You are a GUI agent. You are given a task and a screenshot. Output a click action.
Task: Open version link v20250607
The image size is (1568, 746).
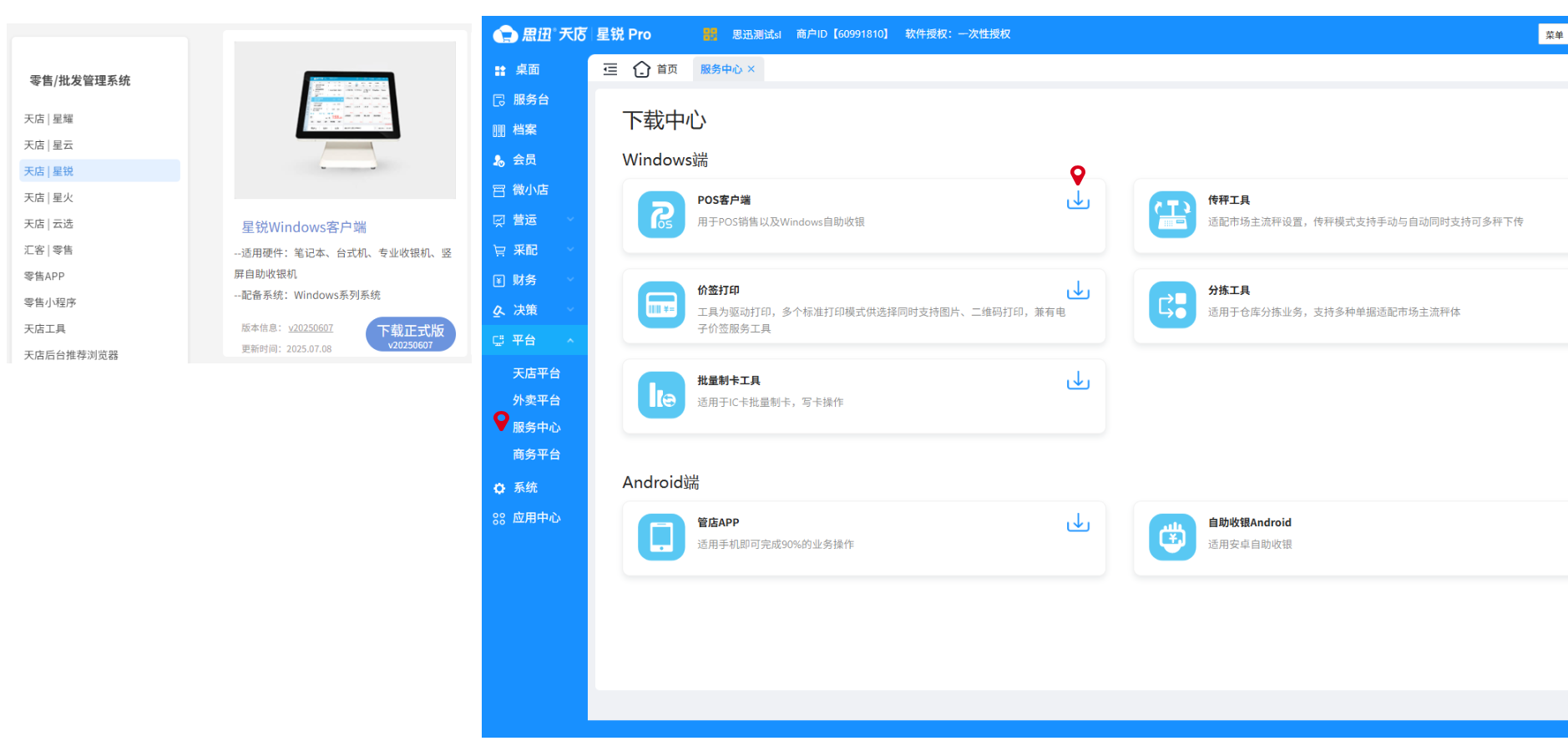pyautogui.click(x=311, y=328)
